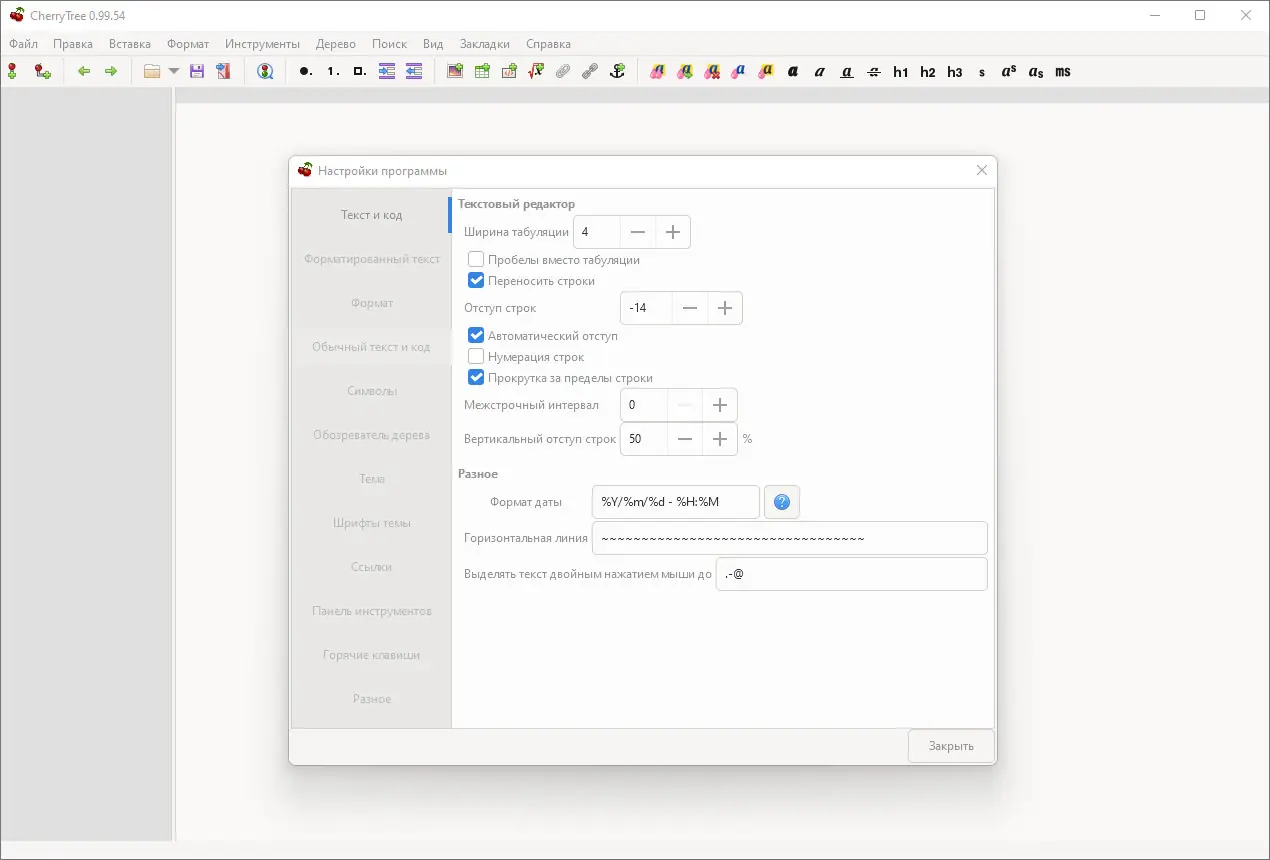Image resolution: width=1270 pixels, height=860 pixels.
Task: Decrease Ширина табуляции with minus
Action: pos(638,232)
